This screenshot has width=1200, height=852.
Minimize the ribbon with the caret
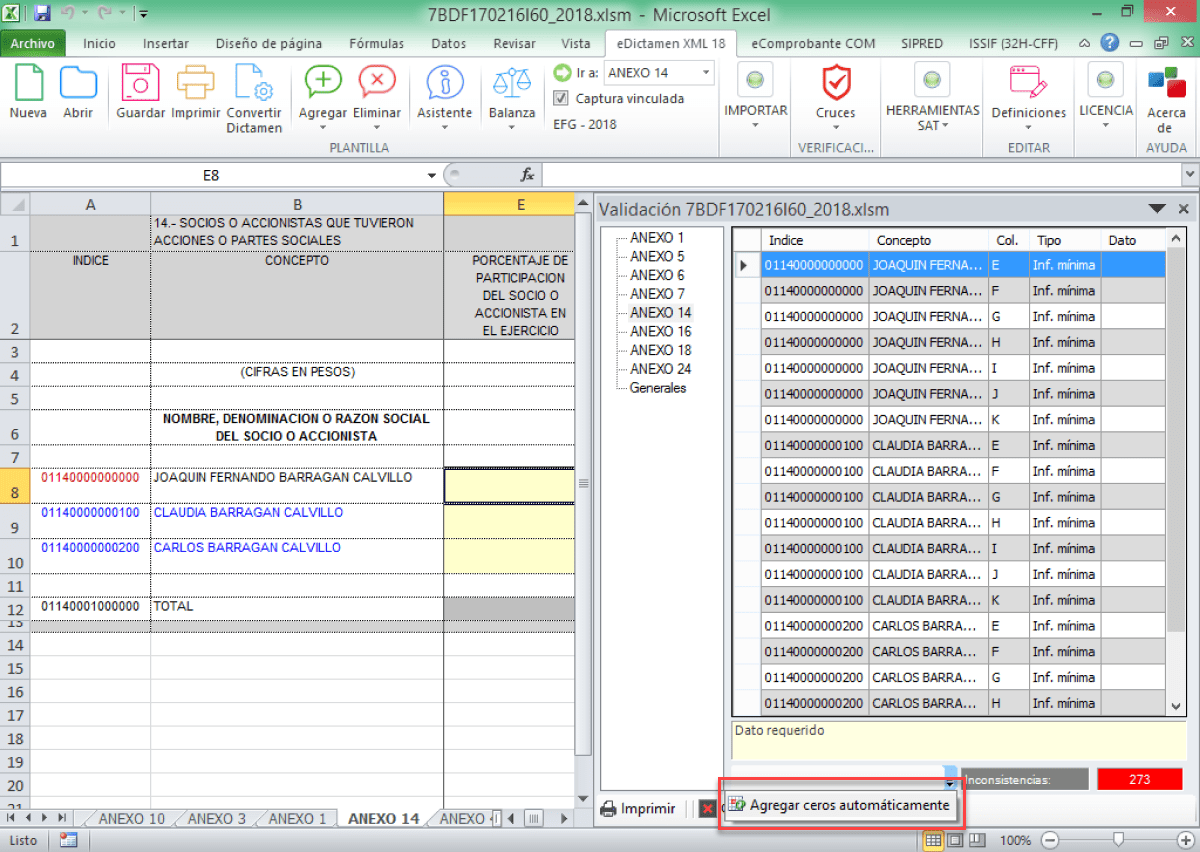click(x=1086, y=43)
